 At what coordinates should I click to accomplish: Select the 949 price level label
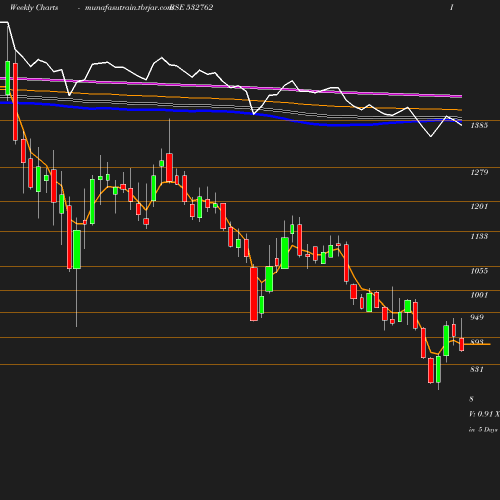[477, 317]
